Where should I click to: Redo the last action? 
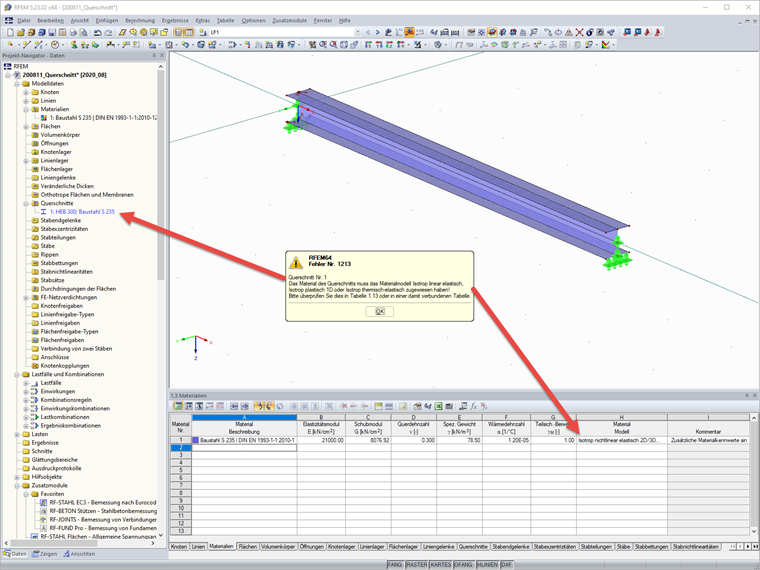pos(109,32)
